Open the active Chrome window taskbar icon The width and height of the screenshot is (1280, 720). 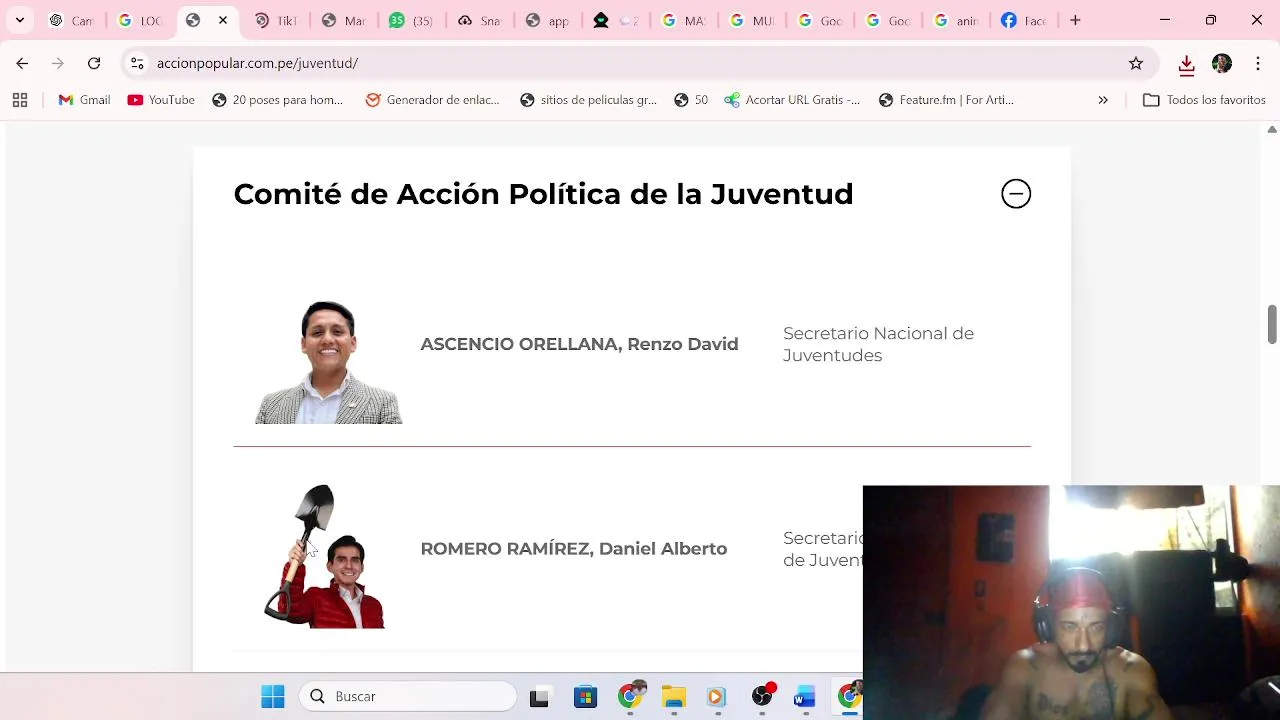tap(849, 696)
